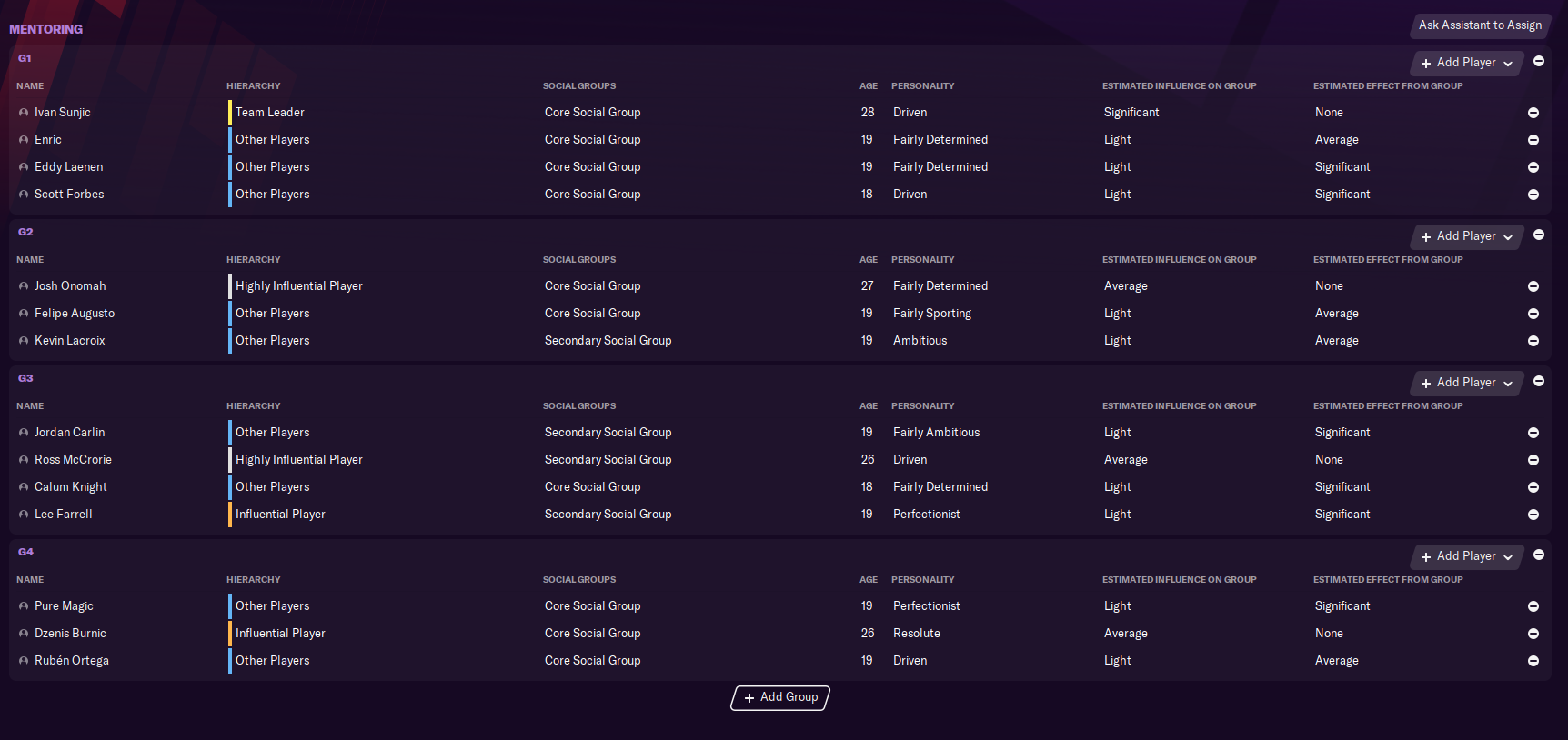The width and height of the screenshot is (1568, 740).
Task: Click player icon next to Ross McCrorie
Action: (x=24, y=460)
